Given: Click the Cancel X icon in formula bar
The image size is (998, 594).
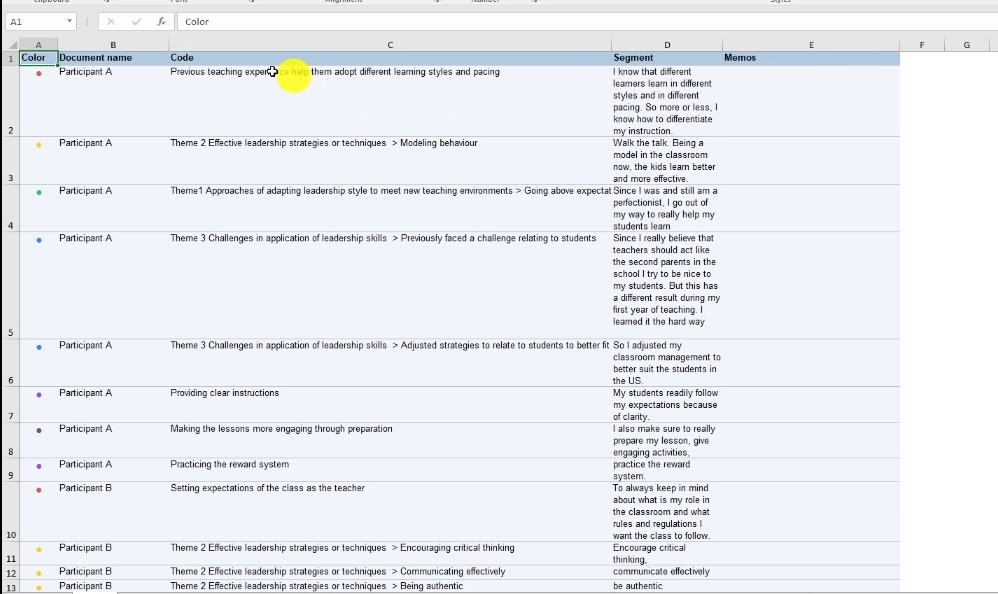Looking at the screenshot, I should (111, 21).
